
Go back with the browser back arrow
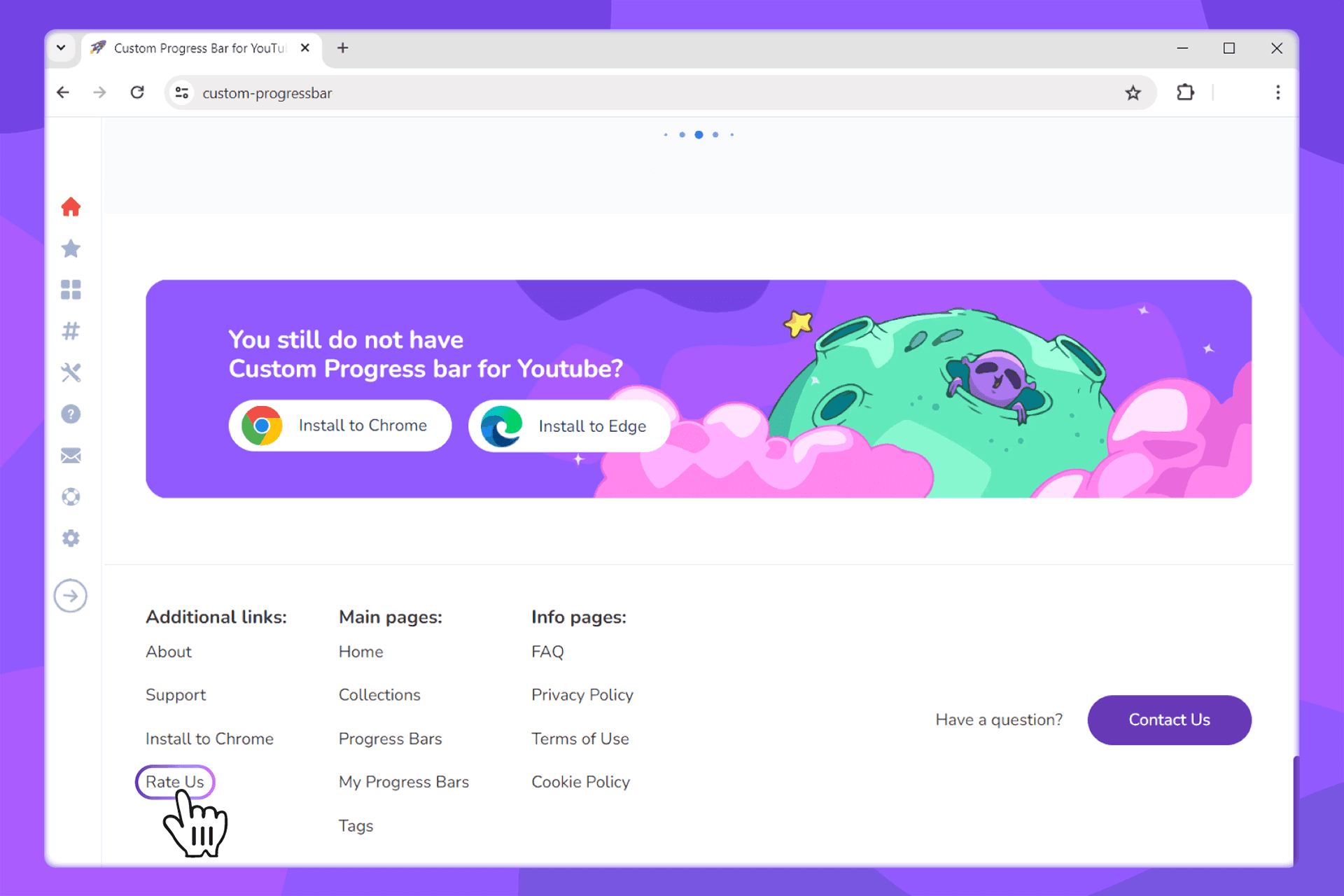(63, 92)
